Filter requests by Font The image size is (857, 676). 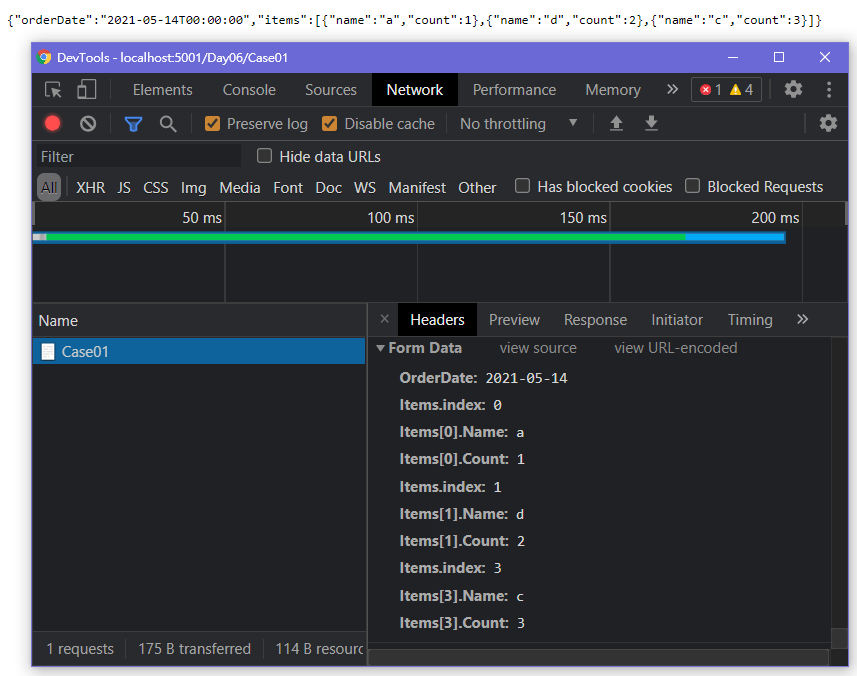coord(288,187)
